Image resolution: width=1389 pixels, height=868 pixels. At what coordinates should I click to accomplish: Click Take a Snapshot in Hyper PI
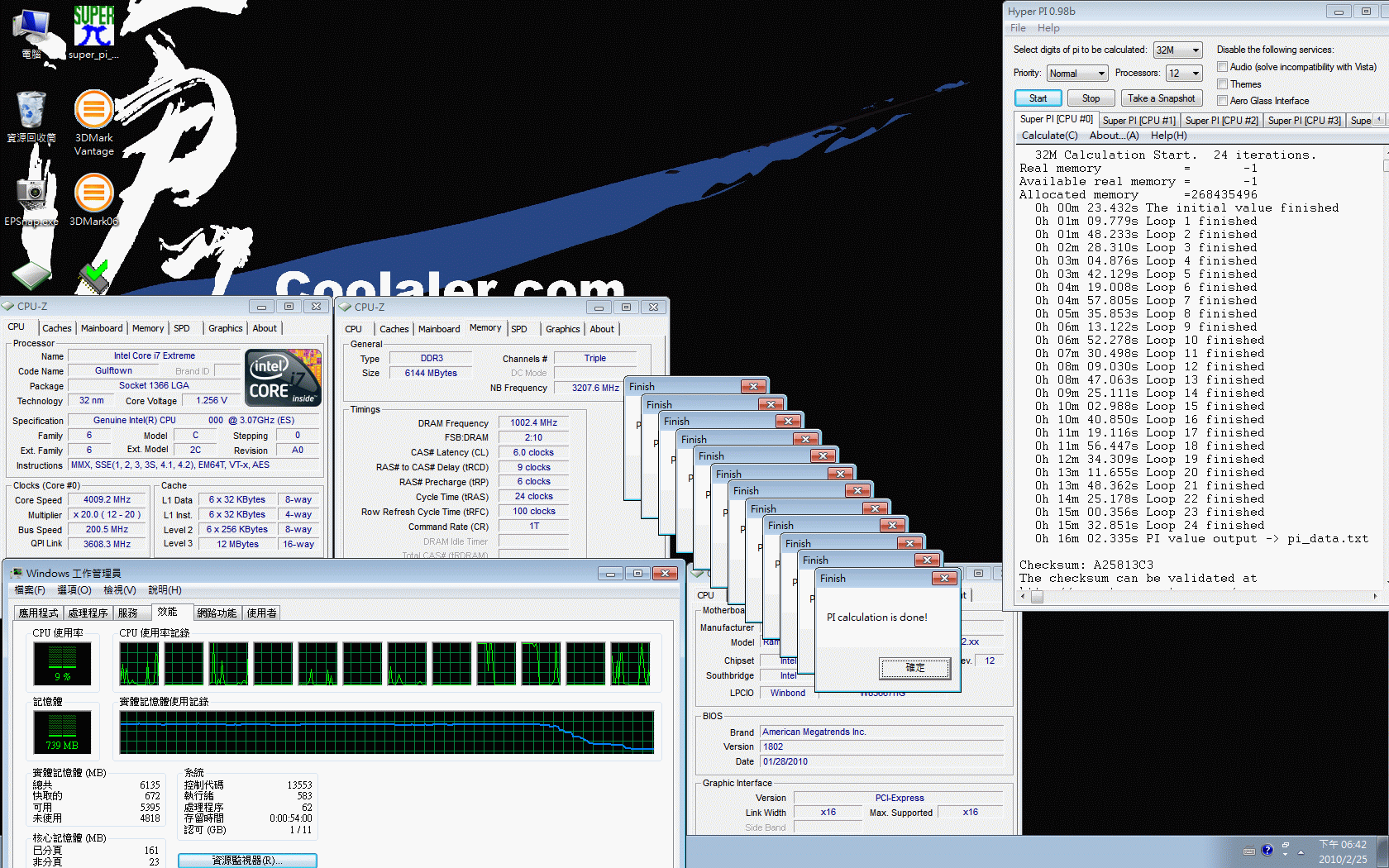coord(1161,98)
